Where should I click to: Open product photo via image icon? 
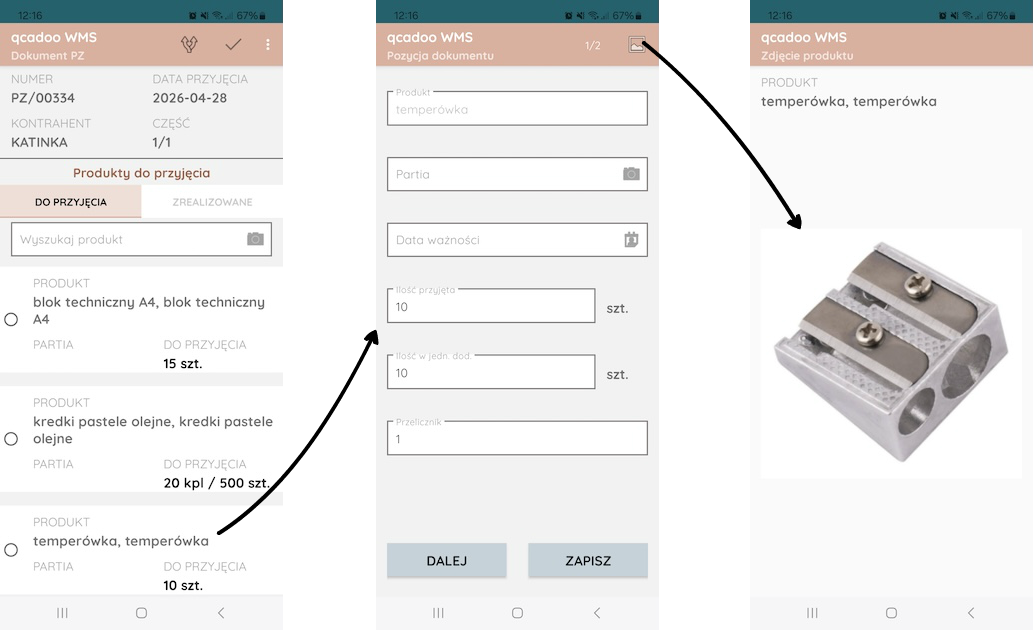[x=636, y=44]
